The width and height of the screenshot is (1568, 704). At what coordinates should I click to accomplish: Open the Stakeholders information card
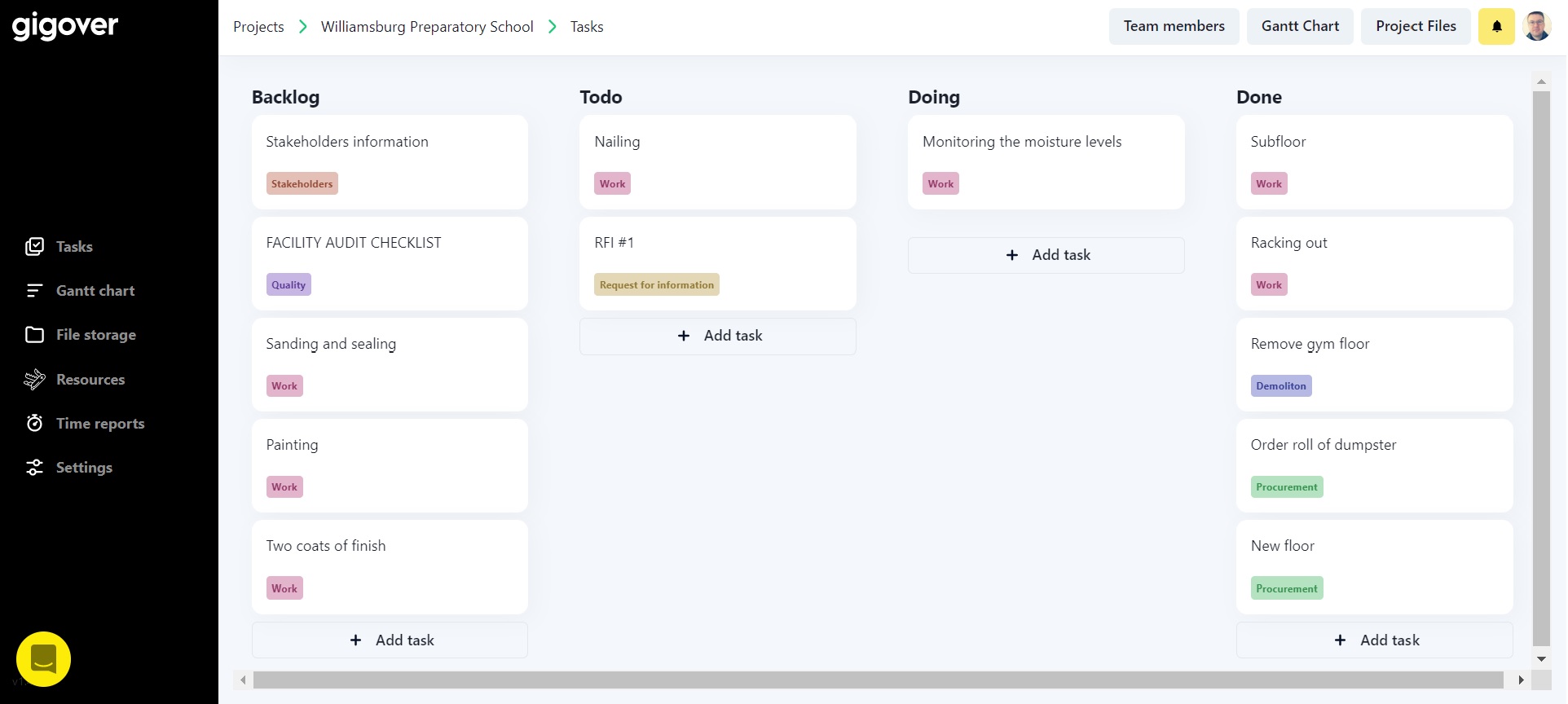click(390, 162)
